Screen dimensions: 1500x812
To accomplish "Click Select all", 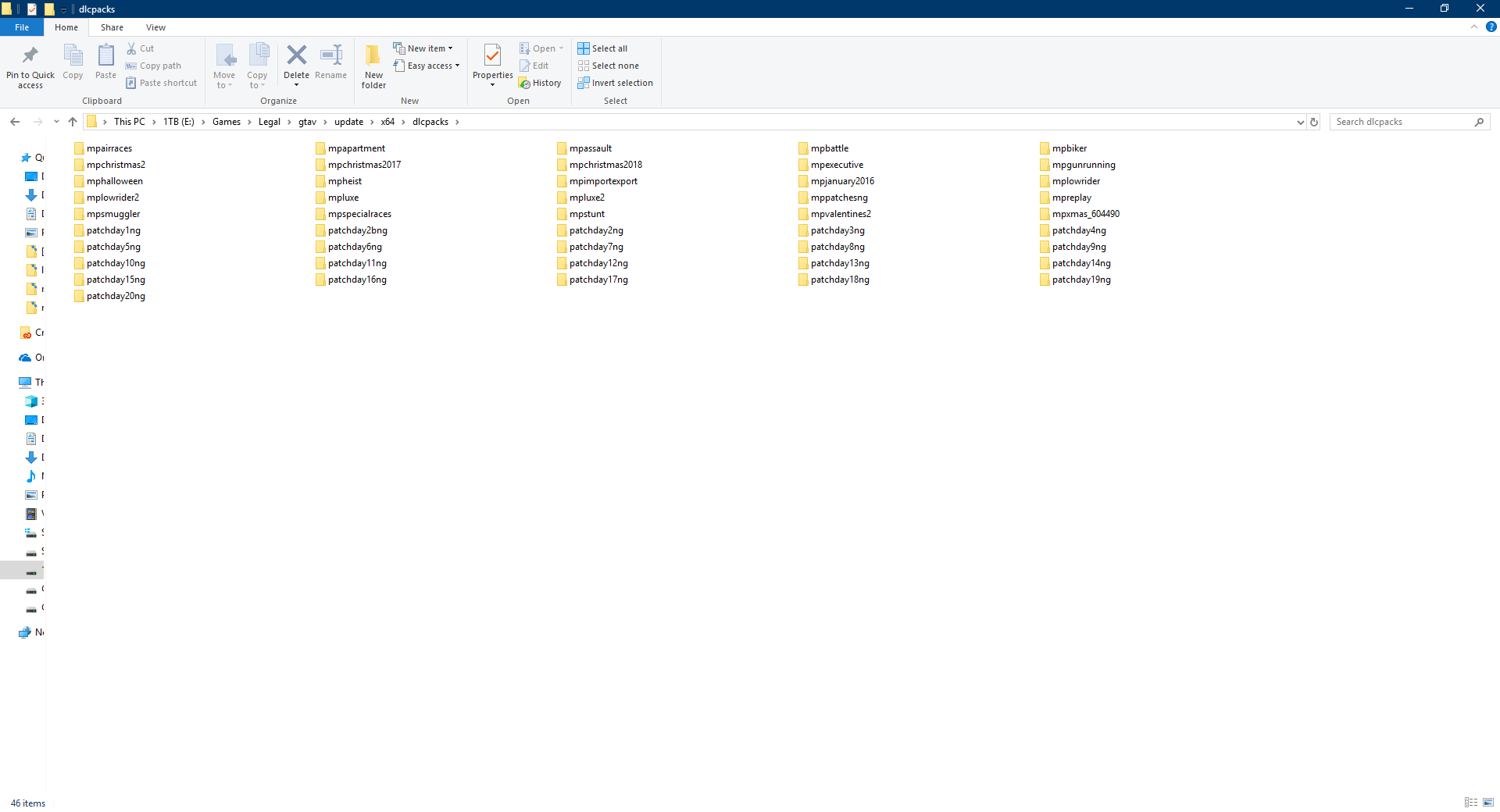I will 602,48.
